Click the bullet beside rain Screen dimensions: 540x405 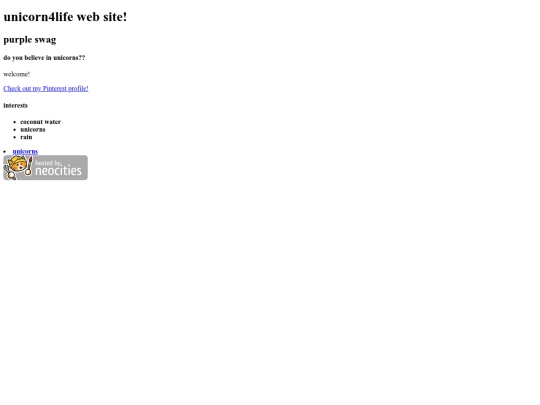click(x=14, y=137)
